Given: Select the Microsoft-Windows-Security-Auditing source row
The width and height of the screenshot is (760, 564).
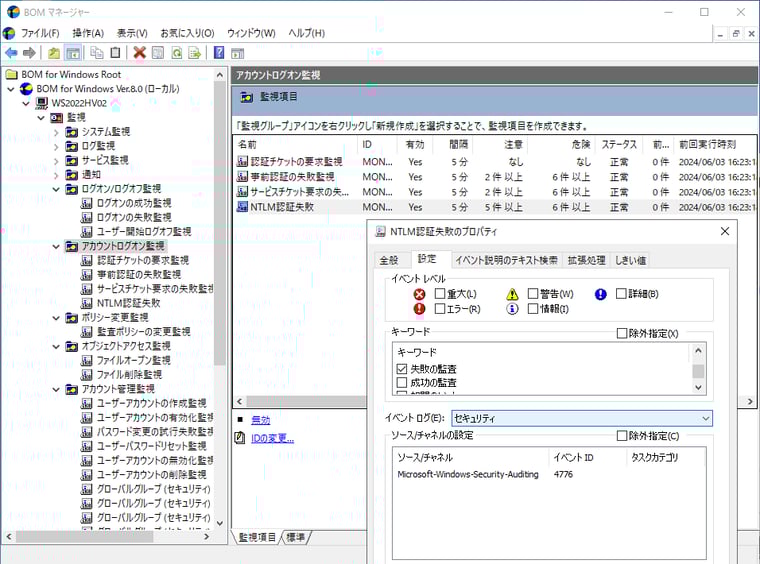Looking at the screenshot, I should [549, 474].
